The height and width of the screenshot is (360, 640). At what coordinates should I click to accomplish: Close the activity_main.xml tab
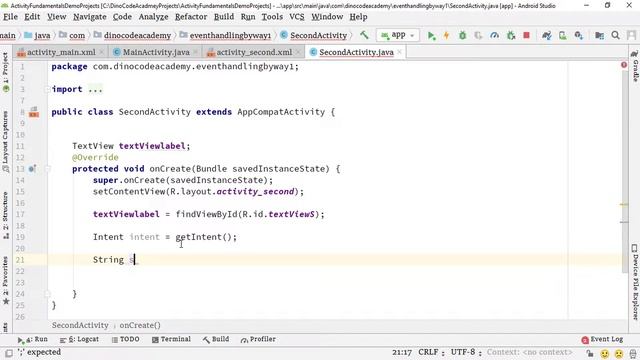(102, 52)
